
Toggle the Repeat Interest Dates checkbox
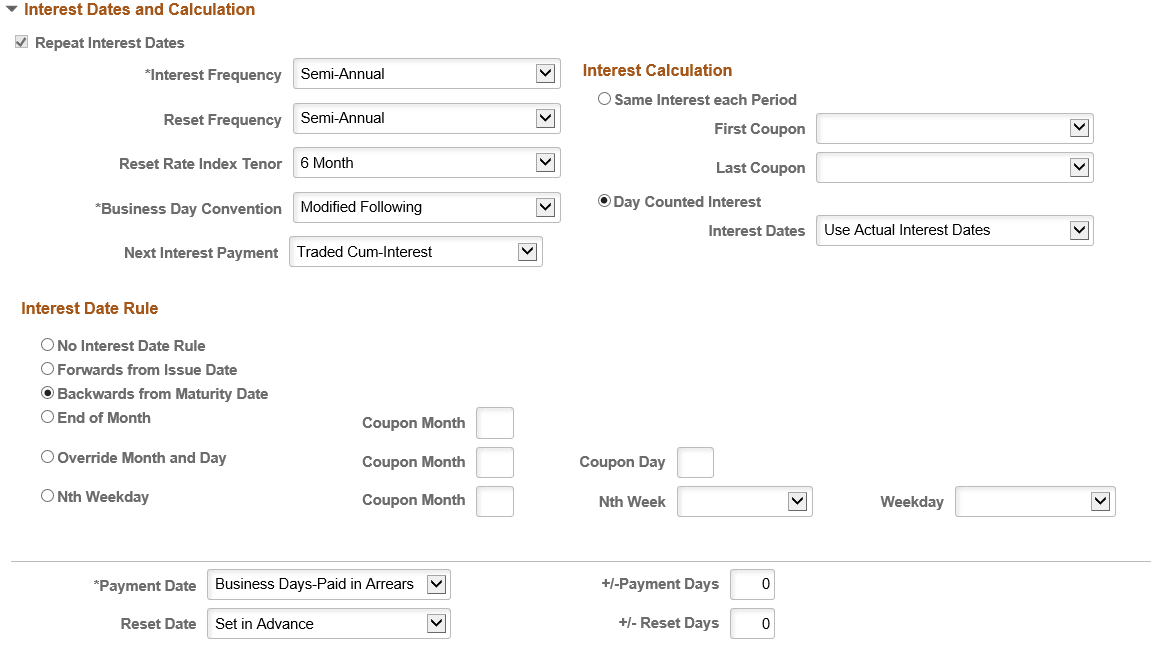click(21, 42)
